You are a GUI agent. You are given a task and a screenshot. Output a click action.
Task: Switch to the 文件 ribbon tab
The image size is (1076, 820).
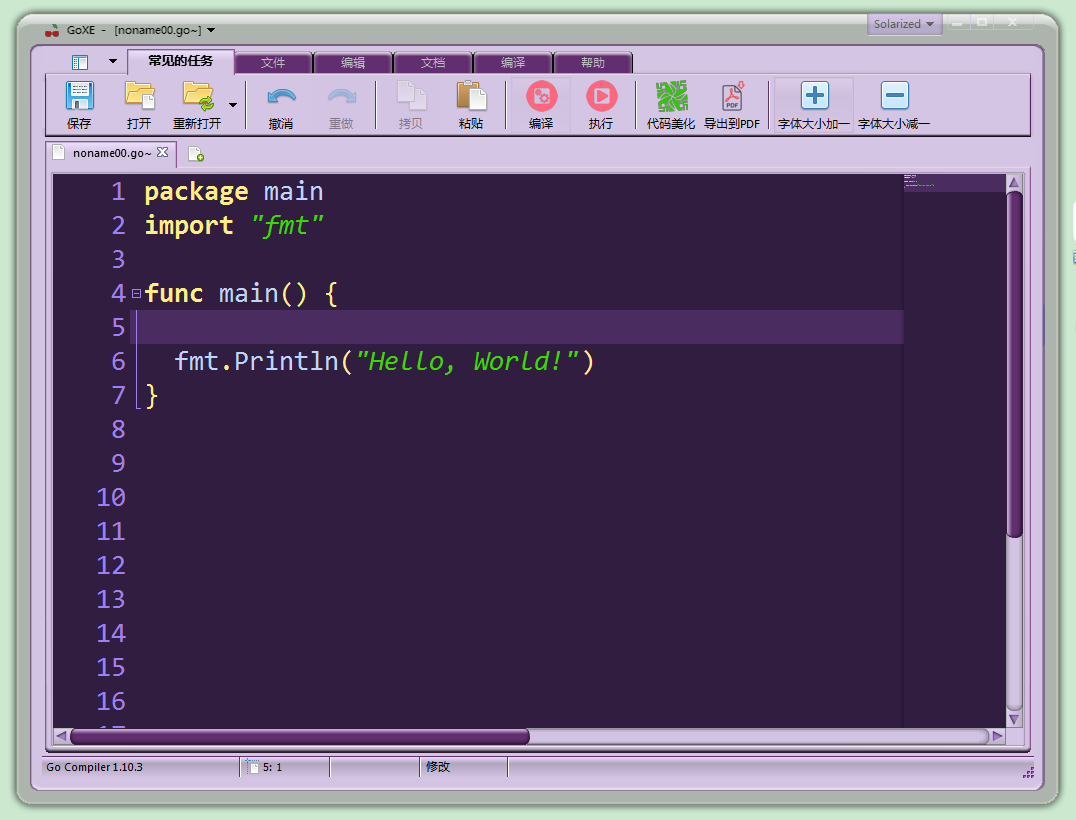273,63
